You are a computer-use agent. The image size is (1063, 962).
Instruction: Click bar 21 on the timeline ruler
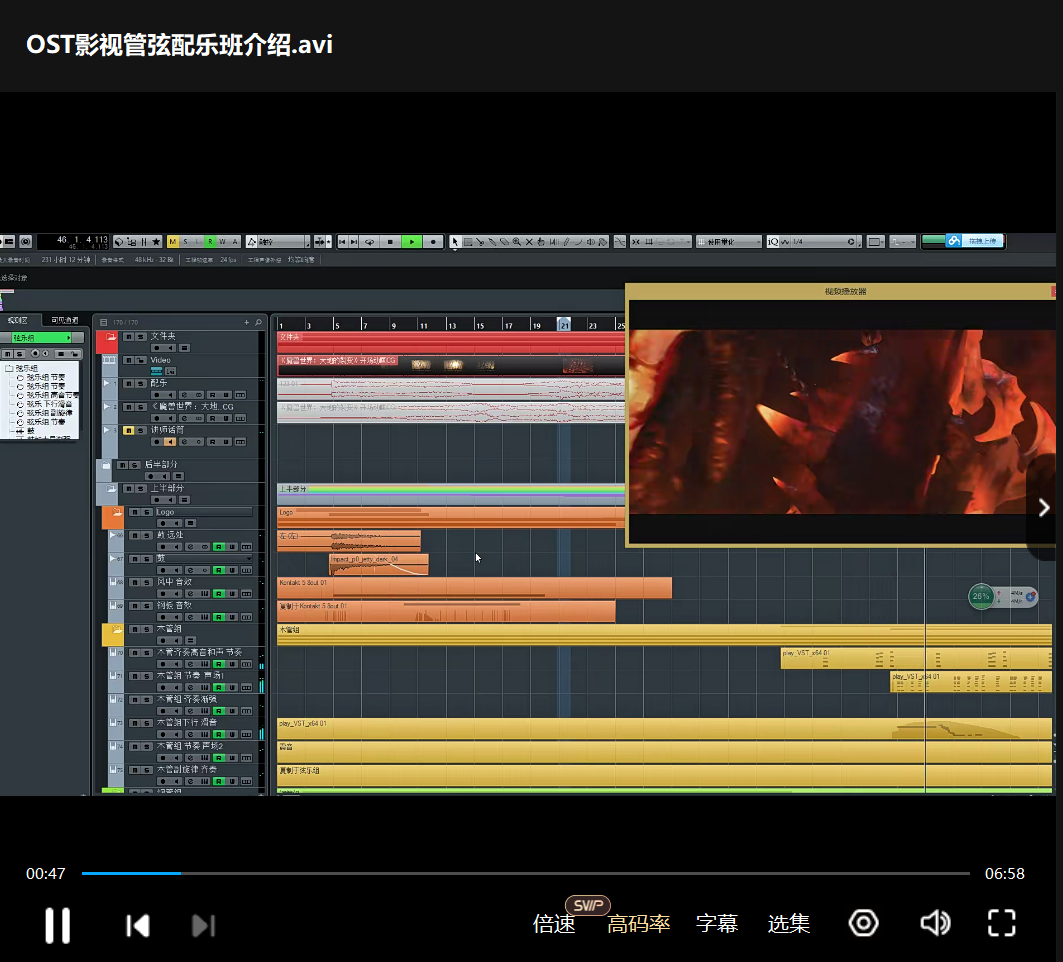pos(564,324)
